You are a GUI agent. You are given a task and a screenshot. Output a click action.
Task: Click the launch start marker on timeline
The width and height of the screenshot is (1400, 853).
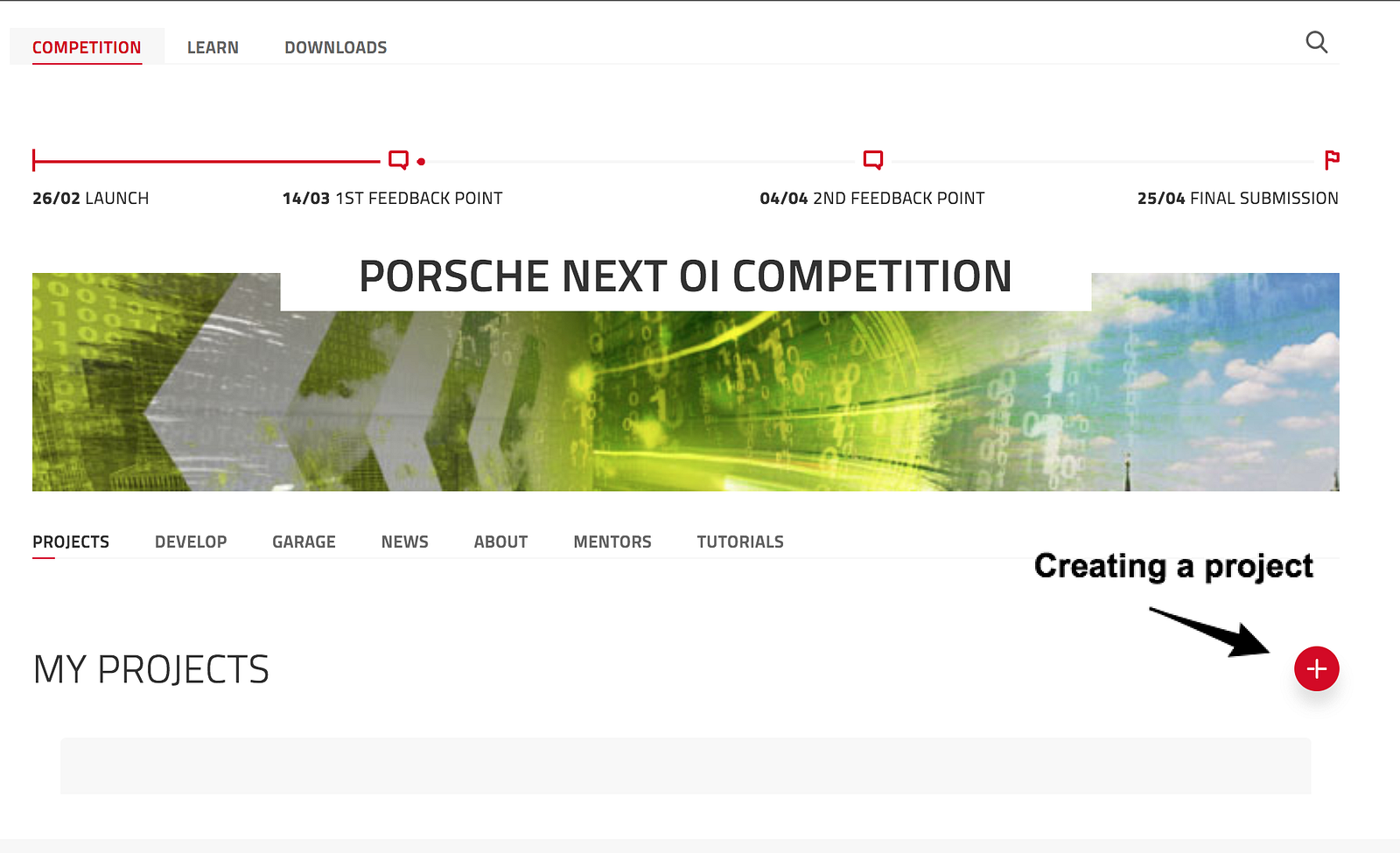(x=33, y=160)
